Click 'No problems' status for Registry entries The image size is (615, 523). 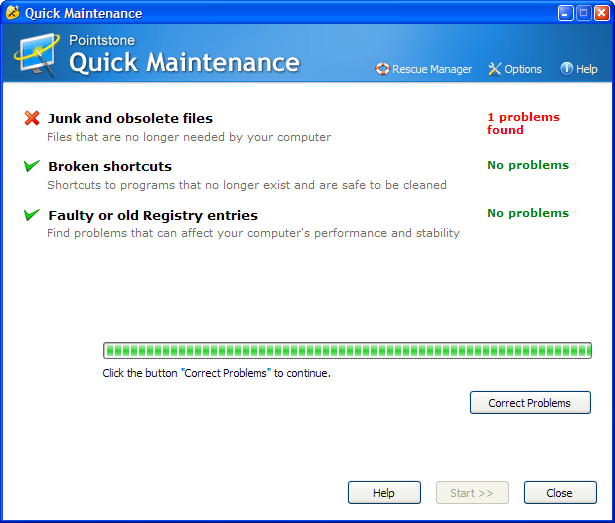point(528,213)
